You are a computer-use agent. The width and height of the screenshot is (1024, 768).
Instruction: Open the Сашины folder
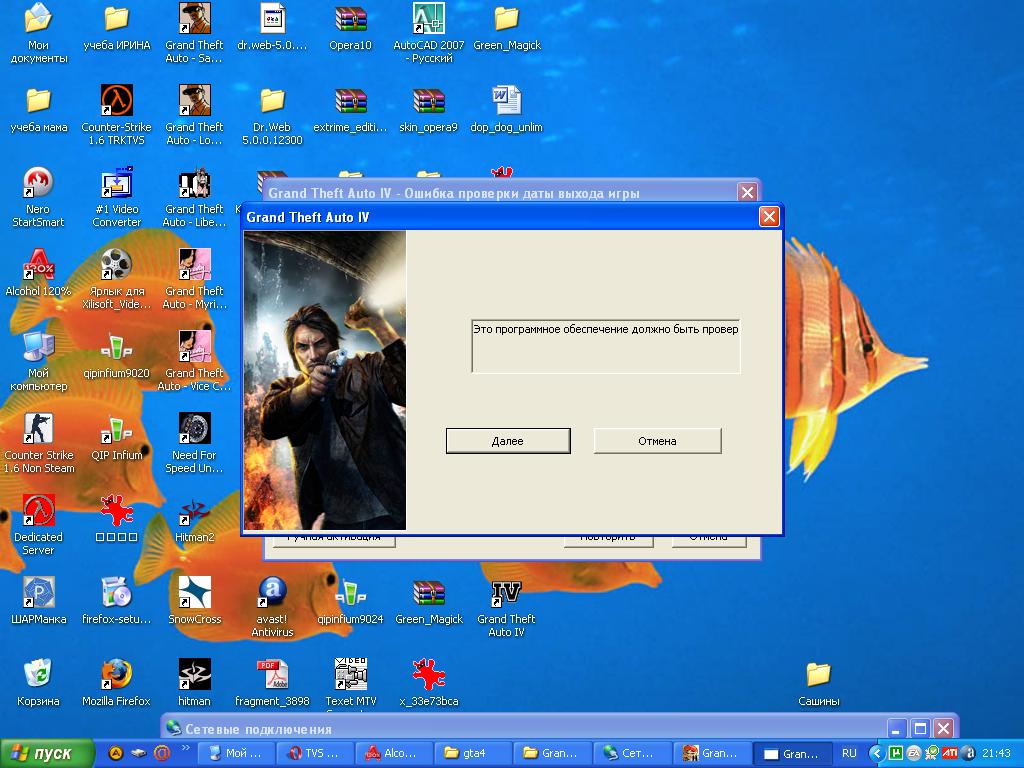click(x=818, y=675)
